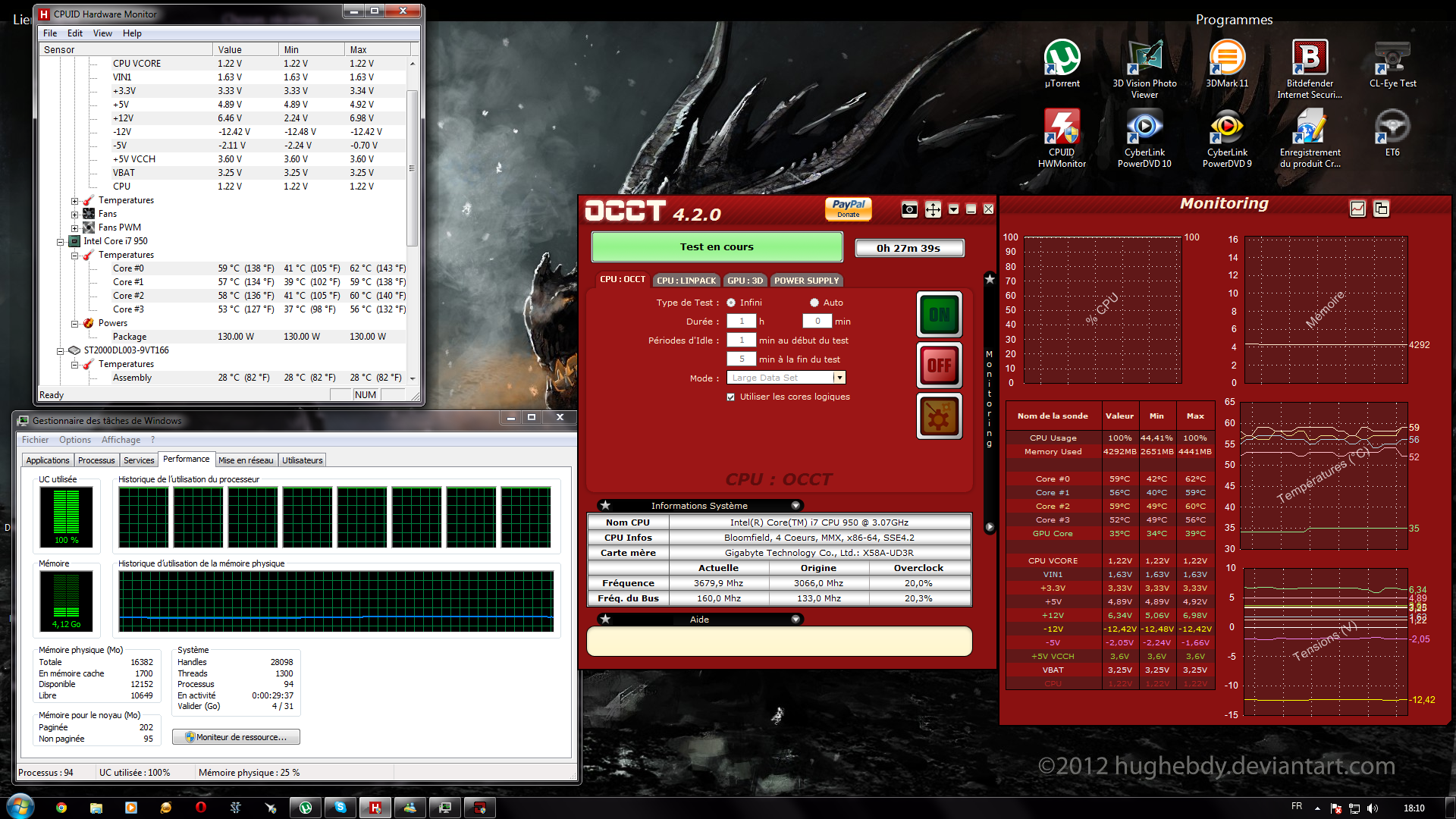The width and height of the screenshot is (1456, 819).
Task: Select the Auto test type radio button
Action: coord(814,303)
